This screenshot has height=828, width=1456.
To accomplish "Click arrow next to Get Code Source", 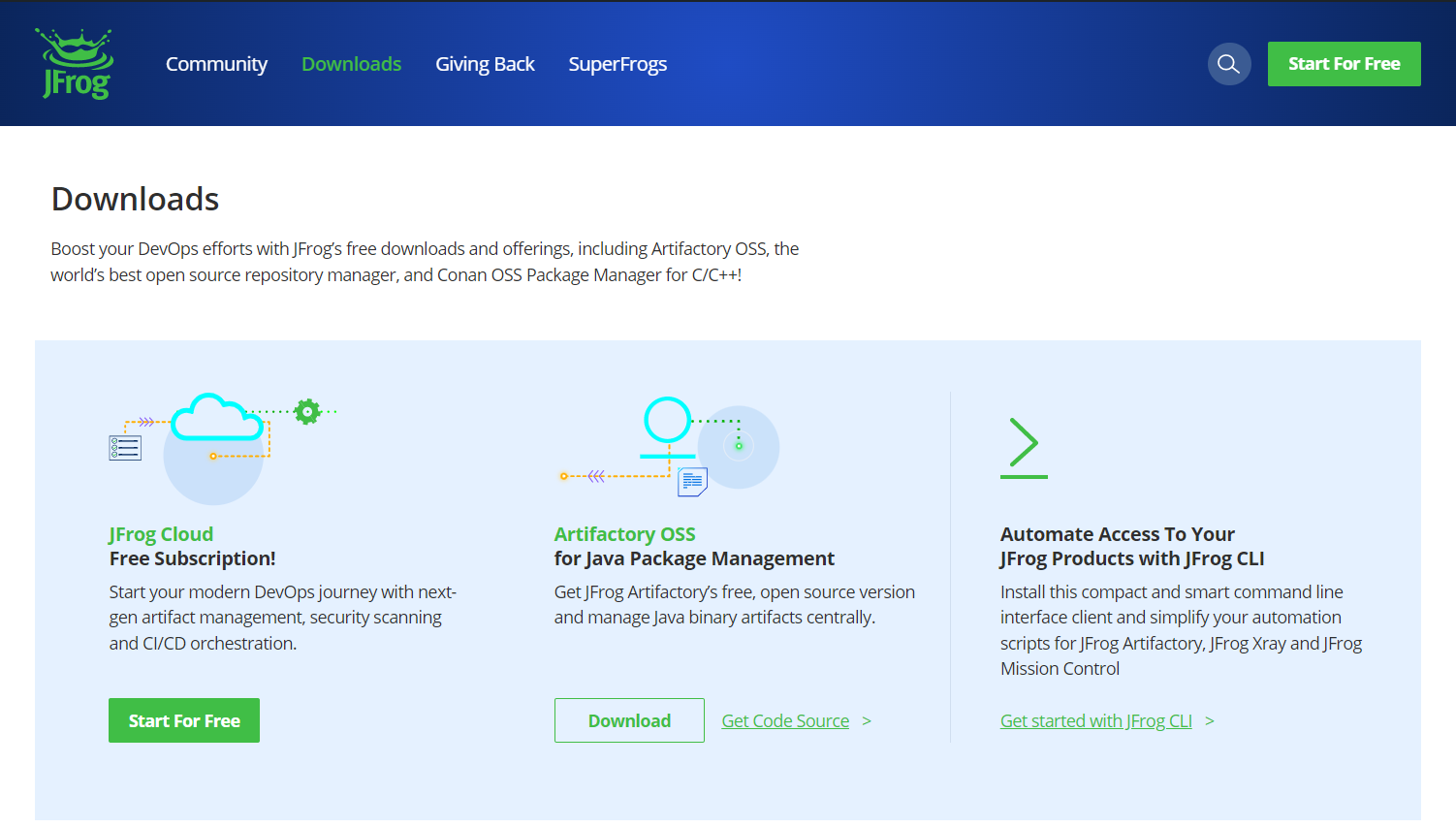I will pyautogui.click(x=867, y=721).
